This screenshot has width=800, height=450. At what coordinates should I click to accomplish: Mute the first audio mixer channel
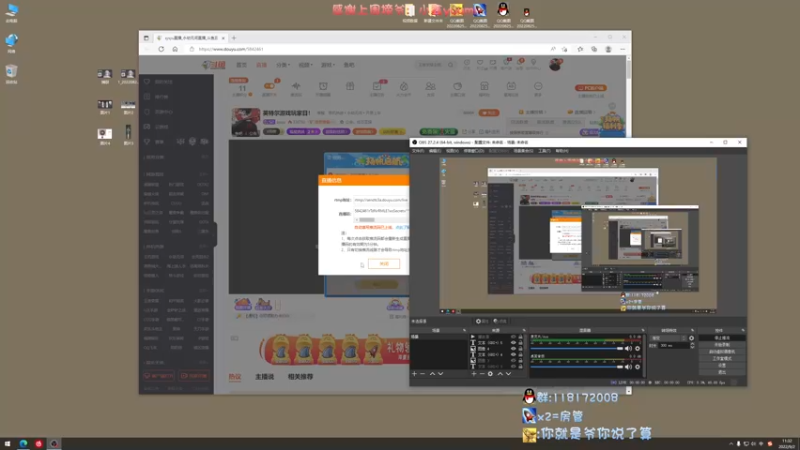pos(629,348)
